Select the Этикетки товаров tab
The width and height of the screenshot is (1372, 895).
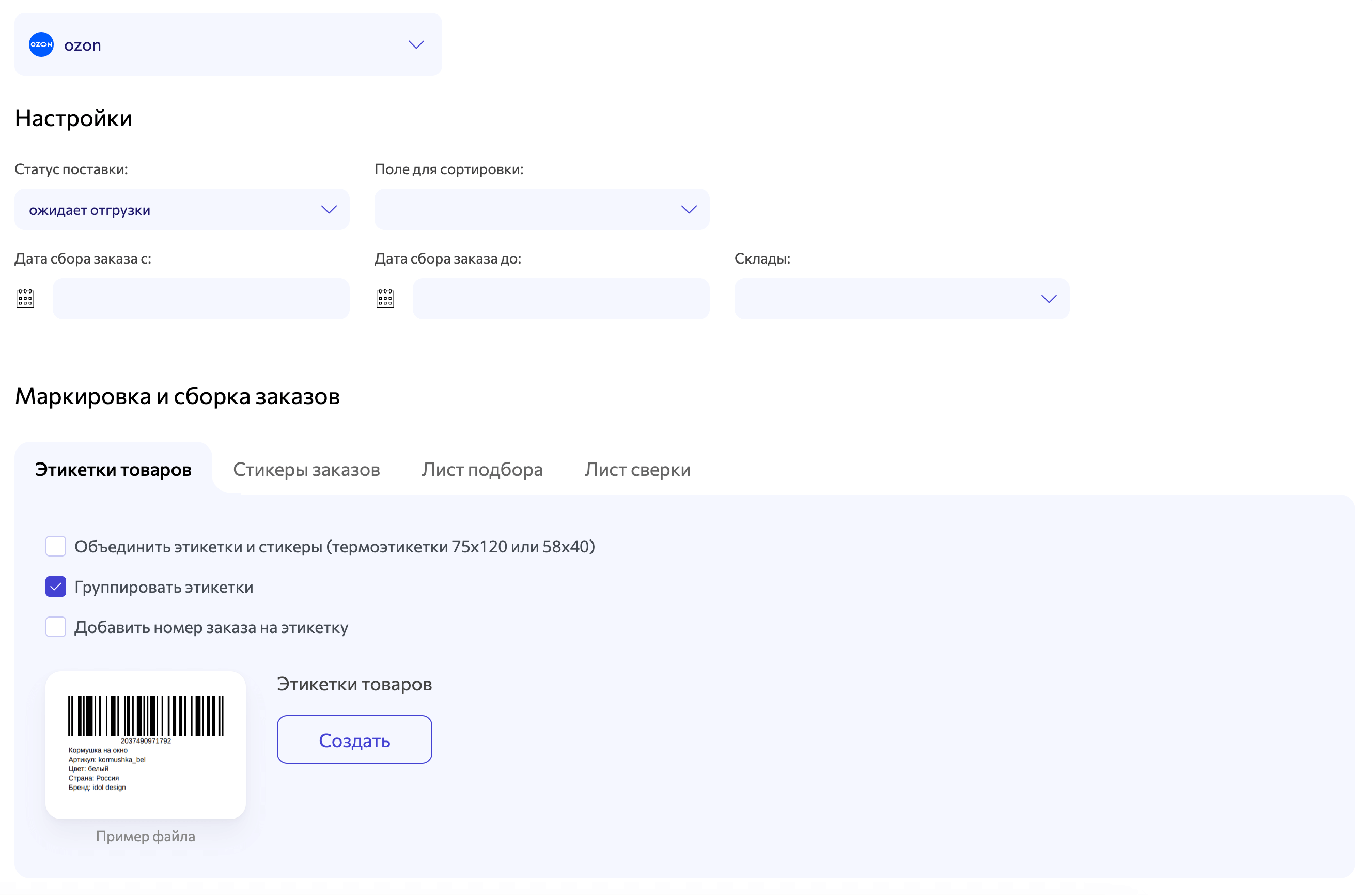click(113, 469)
